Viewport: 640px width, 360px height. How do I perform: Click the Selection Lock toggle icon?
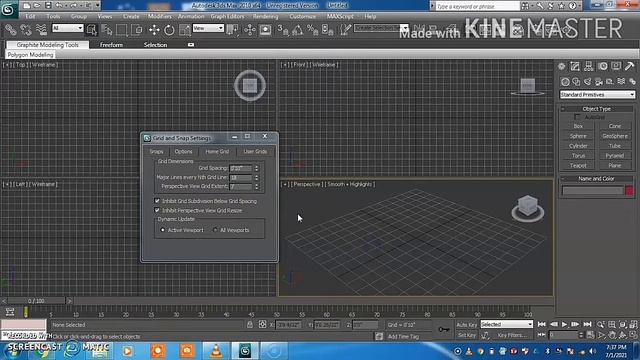point(250,324)
